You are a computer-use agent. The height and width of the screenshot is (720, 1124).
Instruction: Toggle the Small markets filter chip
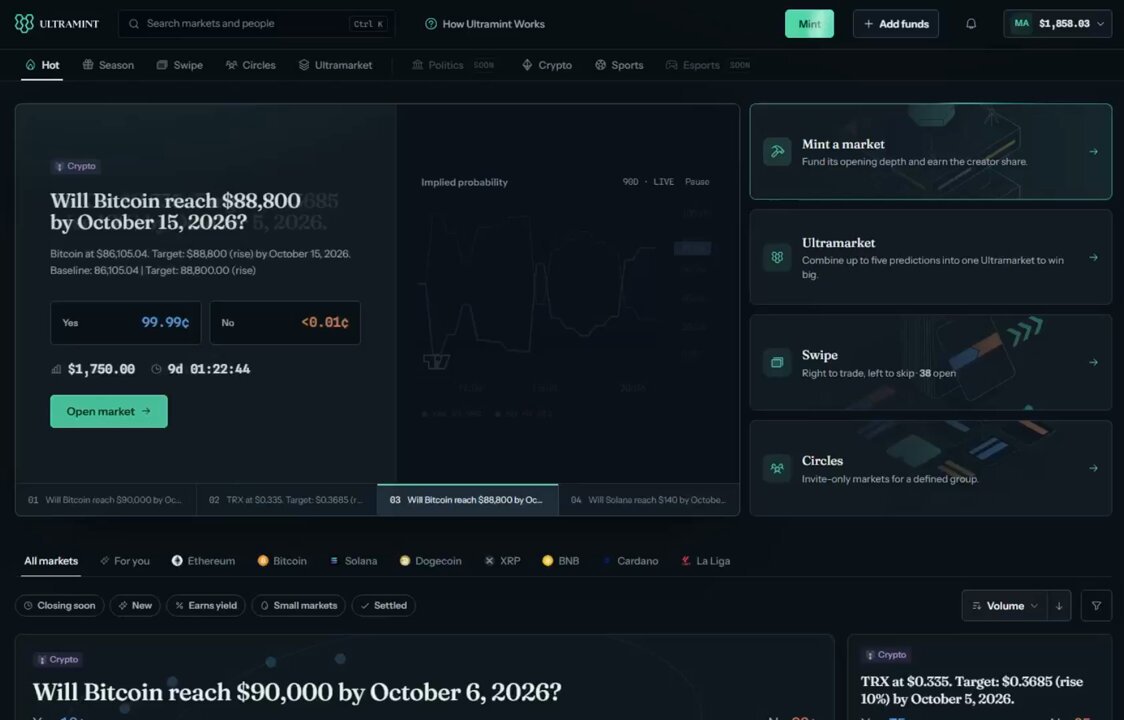[298, 606]
